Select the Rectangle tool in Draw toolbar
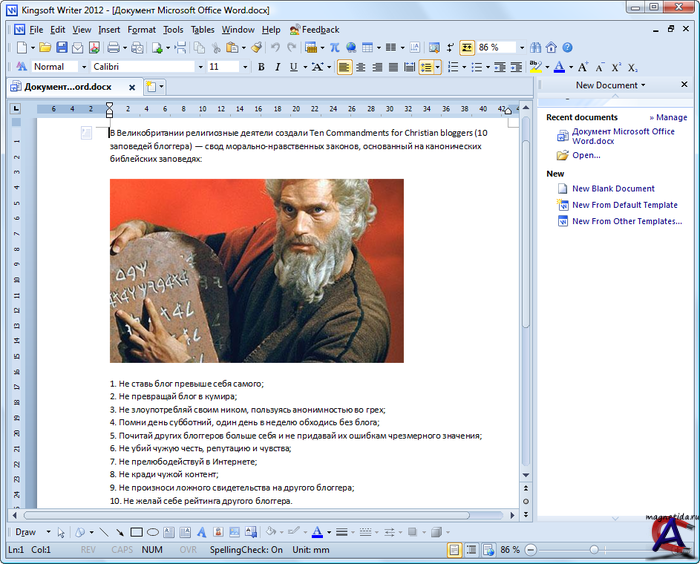This screenshot has width=700, height=564. (x=137, y=532)
